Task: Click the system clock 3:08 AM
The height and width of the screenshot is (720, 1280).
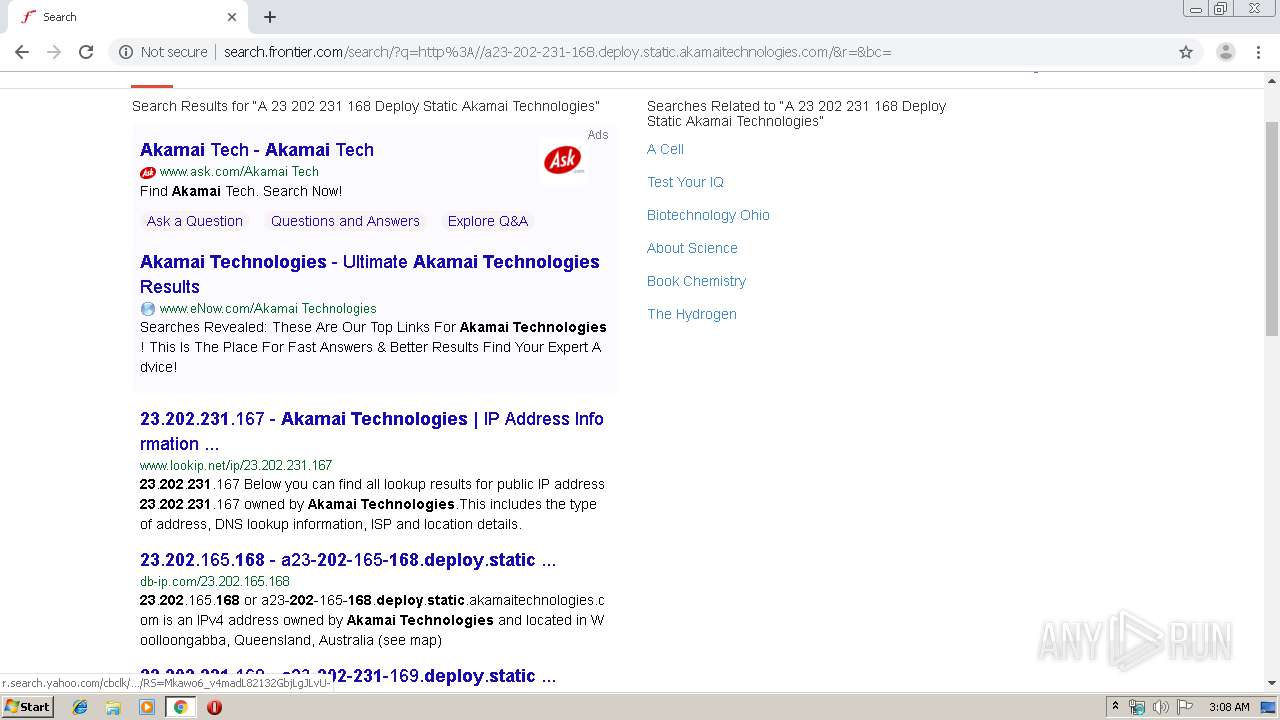Action: (1229, 707)
